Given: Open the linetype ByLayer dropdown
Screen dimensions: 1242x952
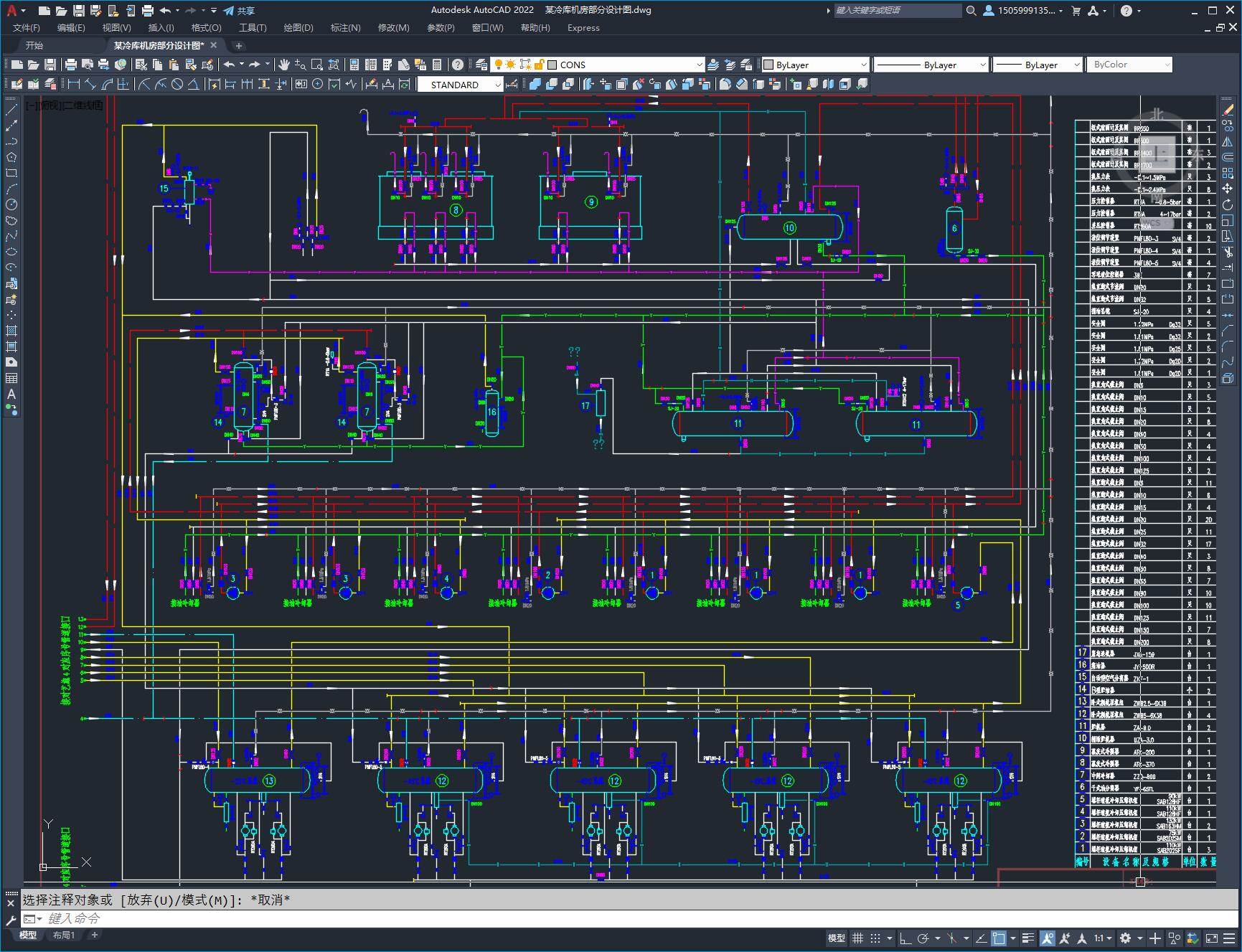Looking at the screenshot, I should [931, 65].
